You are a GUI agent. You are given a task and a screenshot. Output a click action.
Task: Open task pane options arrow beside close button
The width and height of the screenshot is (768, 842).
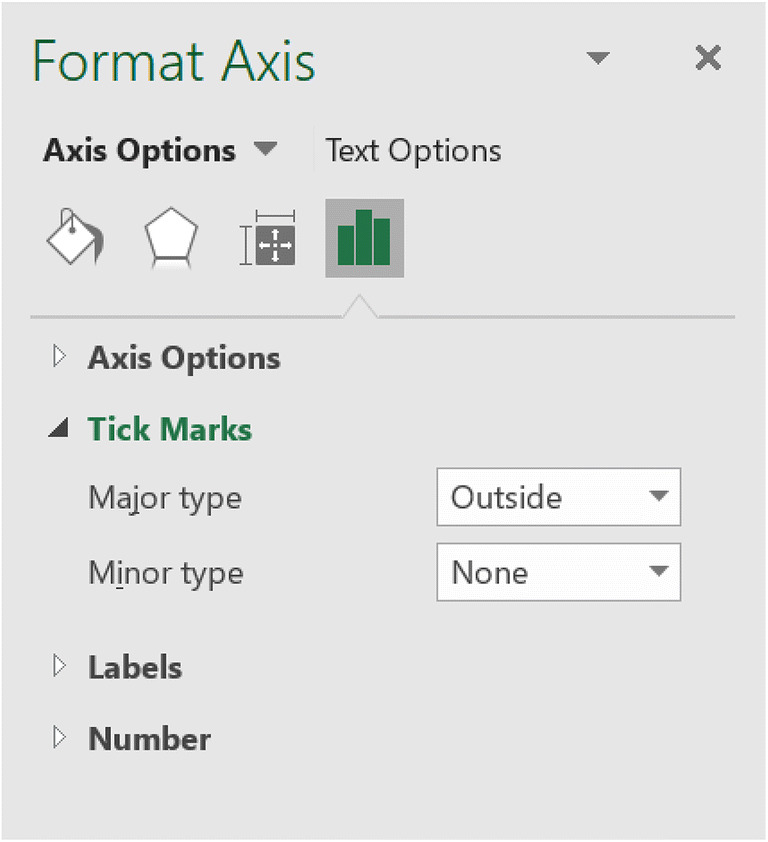[598, 59]
